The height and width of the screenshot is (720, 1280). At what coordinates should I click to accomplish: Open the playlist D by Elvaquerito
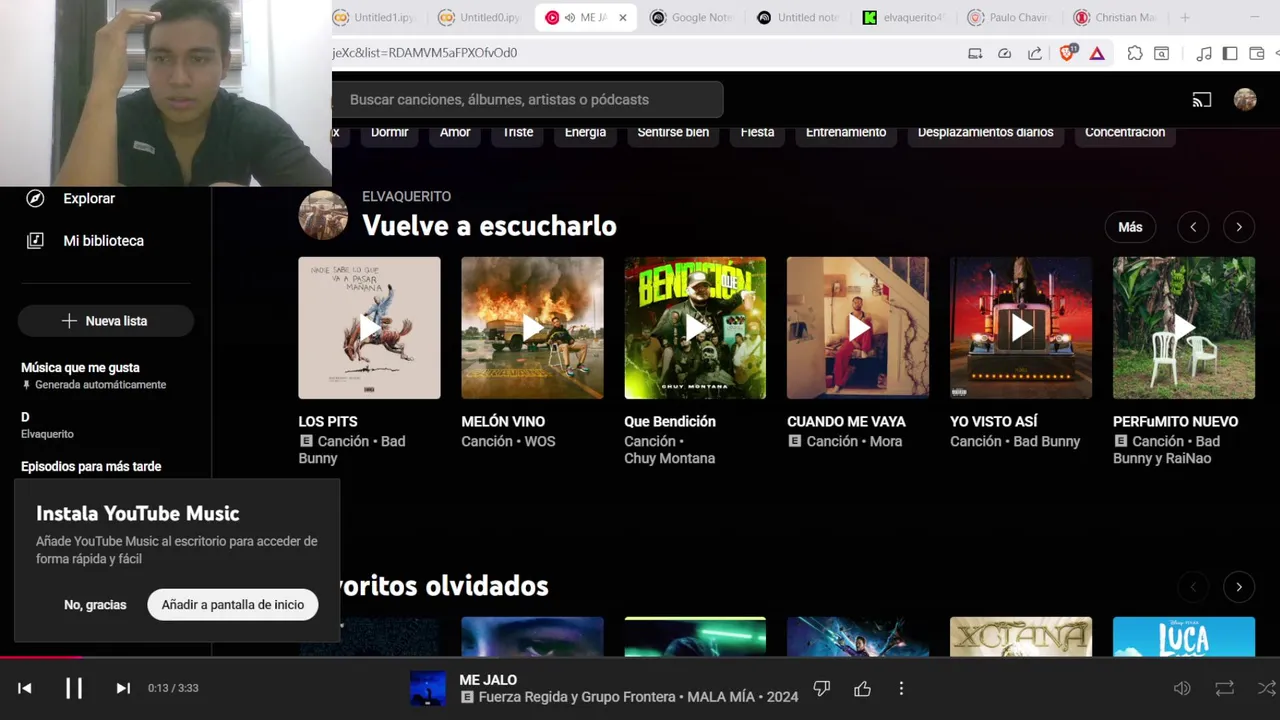(x=48, y=425)
